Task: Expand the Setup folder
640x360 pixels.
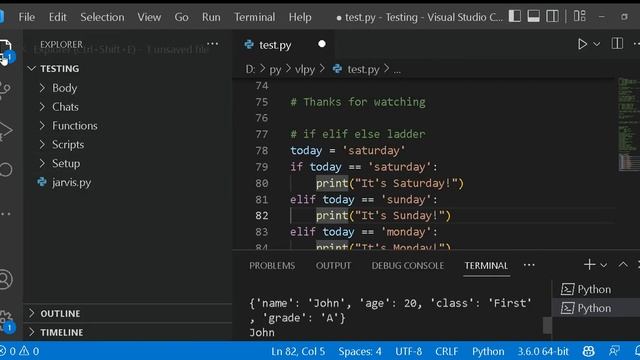Action: pos(128,163)
